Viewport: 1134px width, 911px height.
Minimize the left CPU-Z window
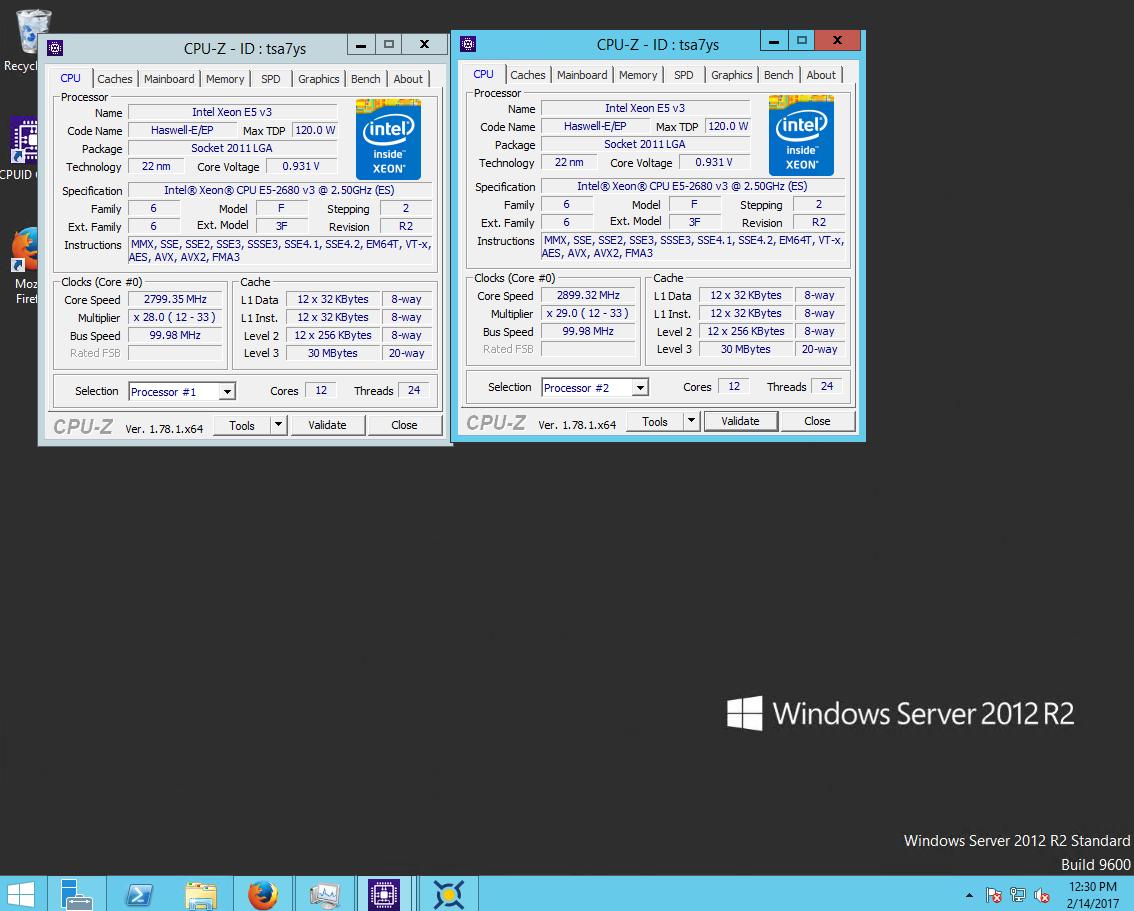pyautogui.click(x=361, y=45)
